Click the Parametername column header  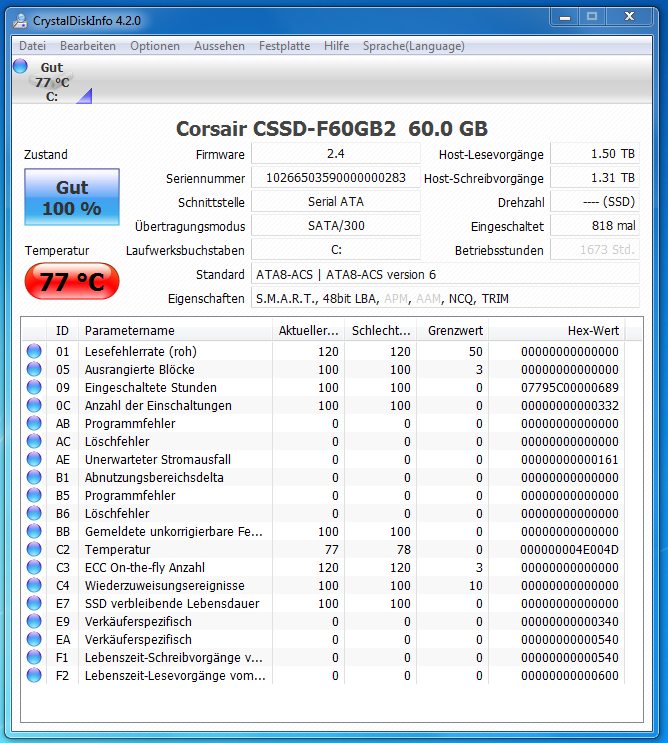tap(175, 330)
